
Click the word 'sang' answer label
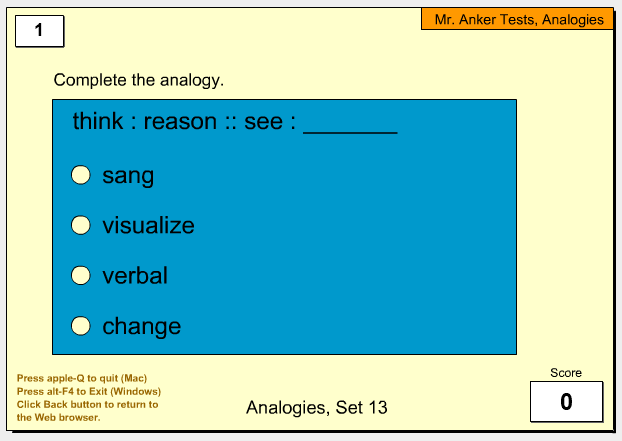click(x=128, y=176)
